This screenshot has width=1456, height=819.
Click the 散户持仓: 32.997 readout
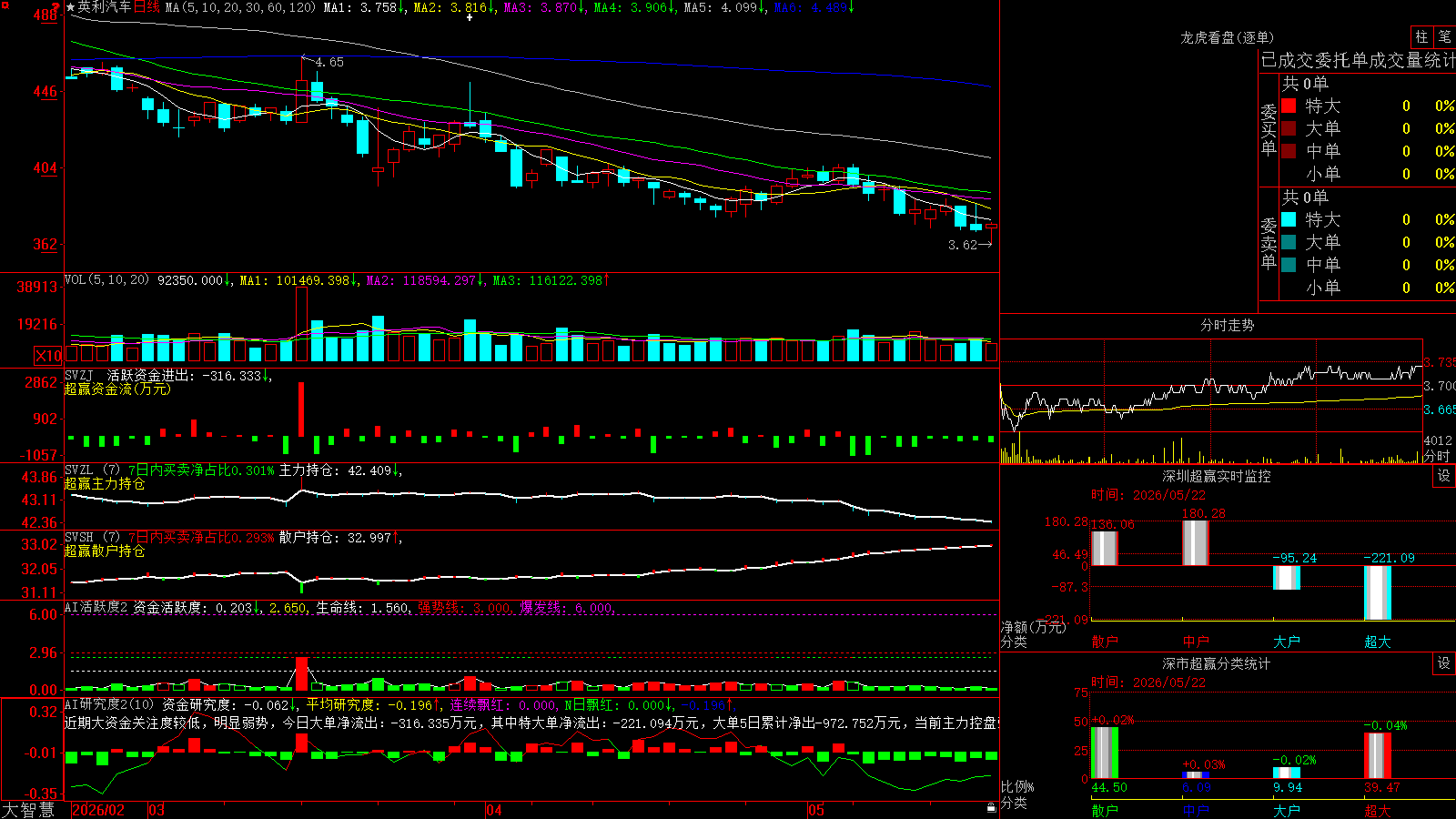tap(335, 537)
